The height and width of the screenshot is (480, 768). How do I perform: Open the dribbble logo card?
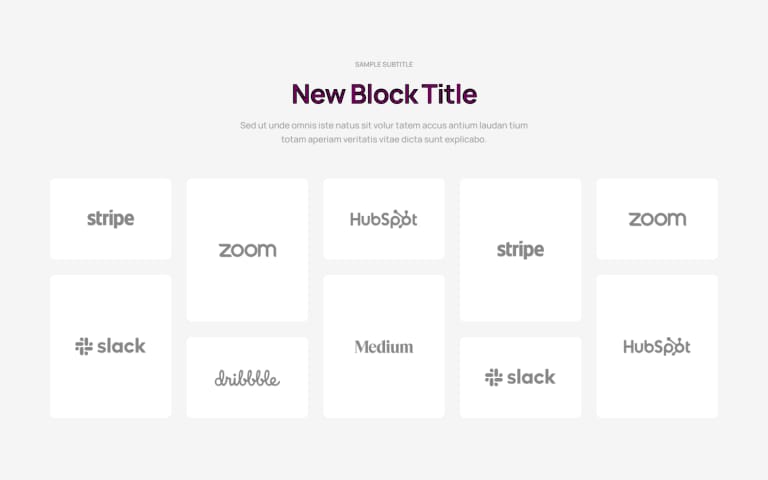[x=247, y=378]
